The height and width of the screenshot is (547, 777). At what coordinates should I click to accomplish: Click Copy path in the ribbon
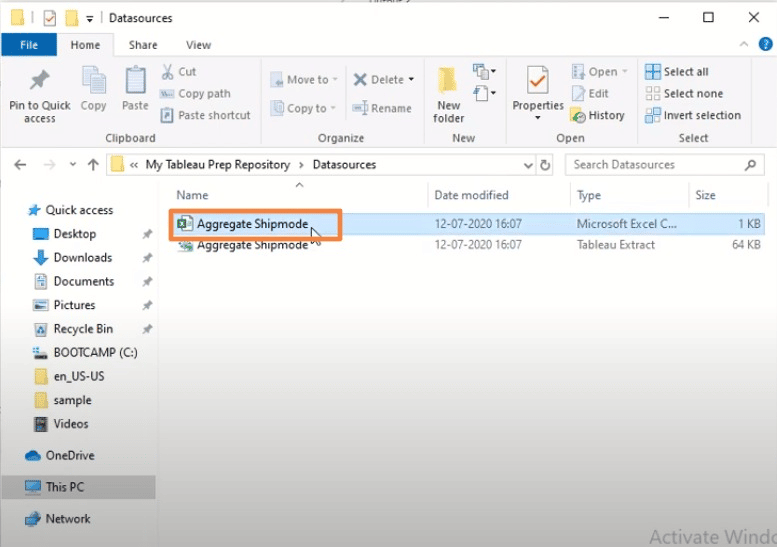pyautogui.click(x=195, y=94)
